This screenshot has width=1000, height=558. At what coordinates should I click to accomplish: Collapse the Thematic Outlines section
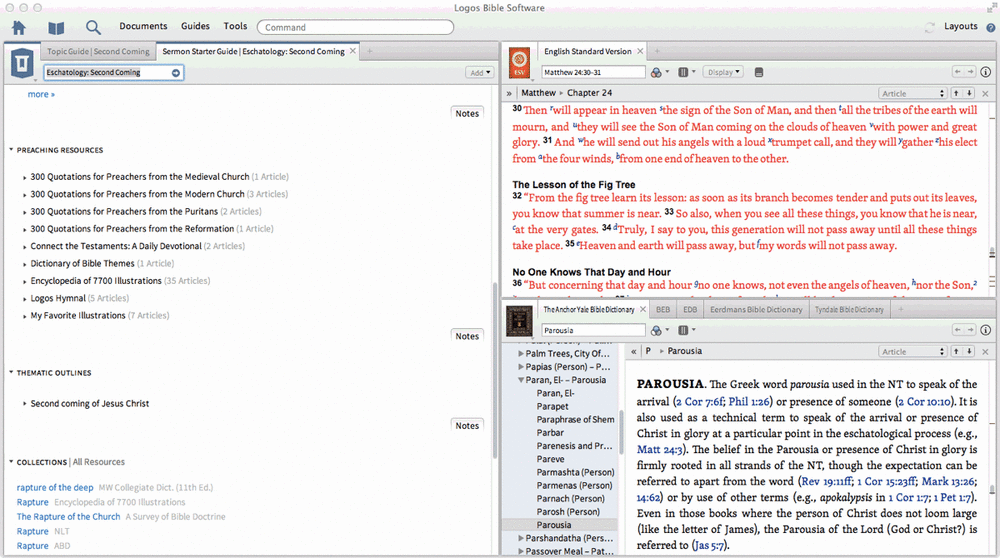pos(11,372)
